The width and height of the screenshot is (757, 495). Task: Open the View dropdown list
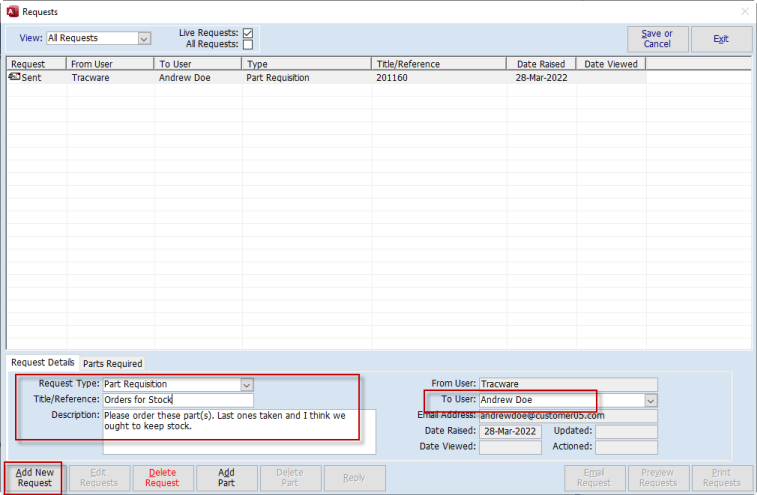(144, 39)
